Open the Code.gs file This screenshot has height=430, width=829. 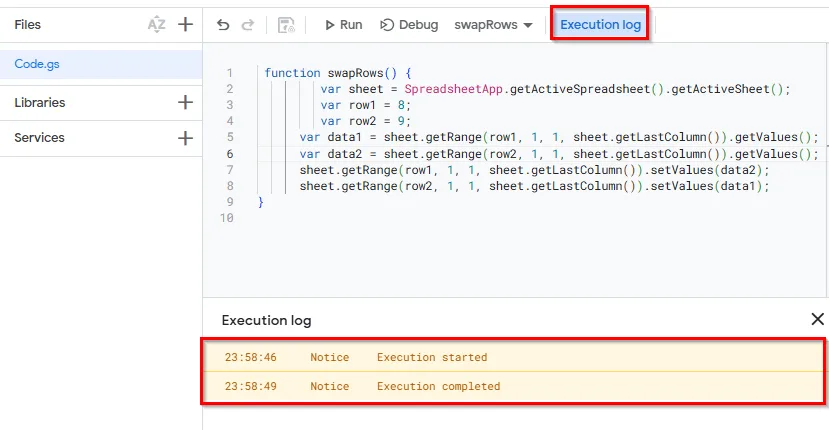101,64
